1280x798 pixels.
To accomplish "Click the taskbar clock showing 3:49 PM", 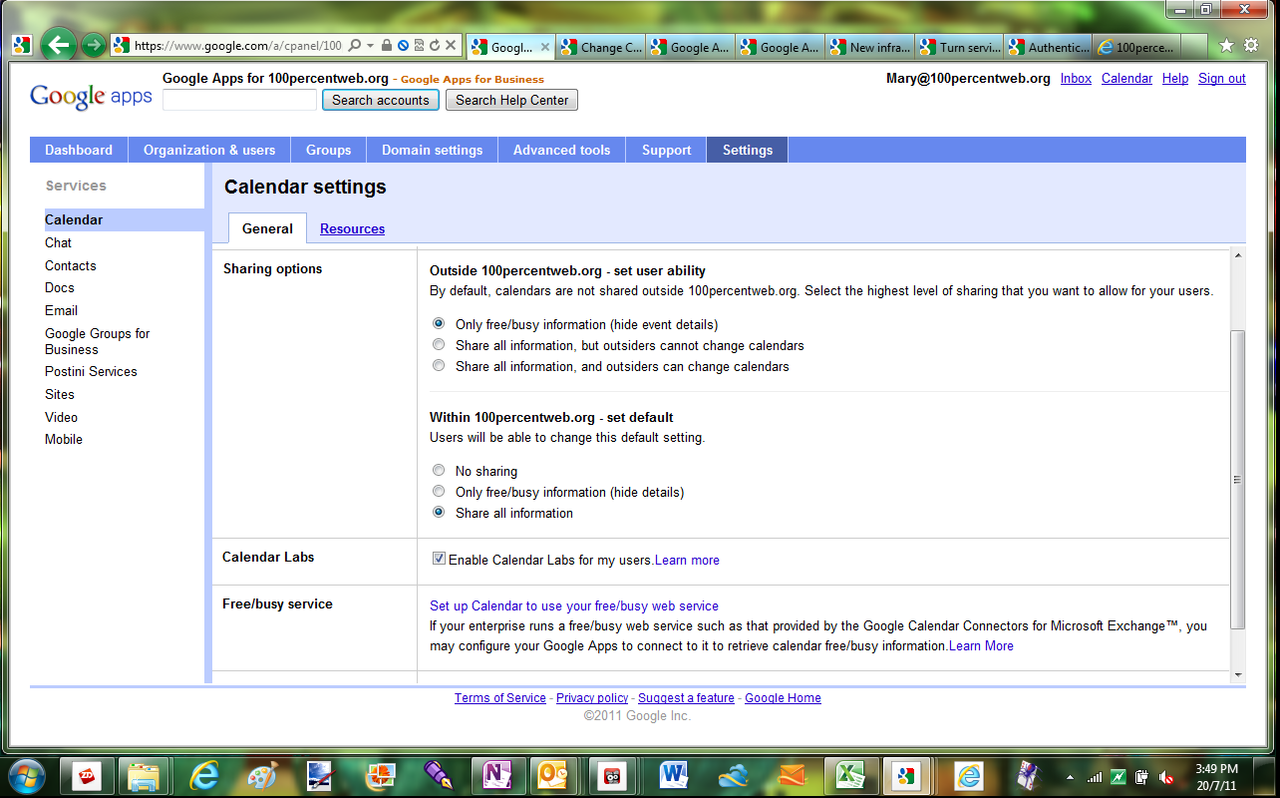I will pos(1216,776).
